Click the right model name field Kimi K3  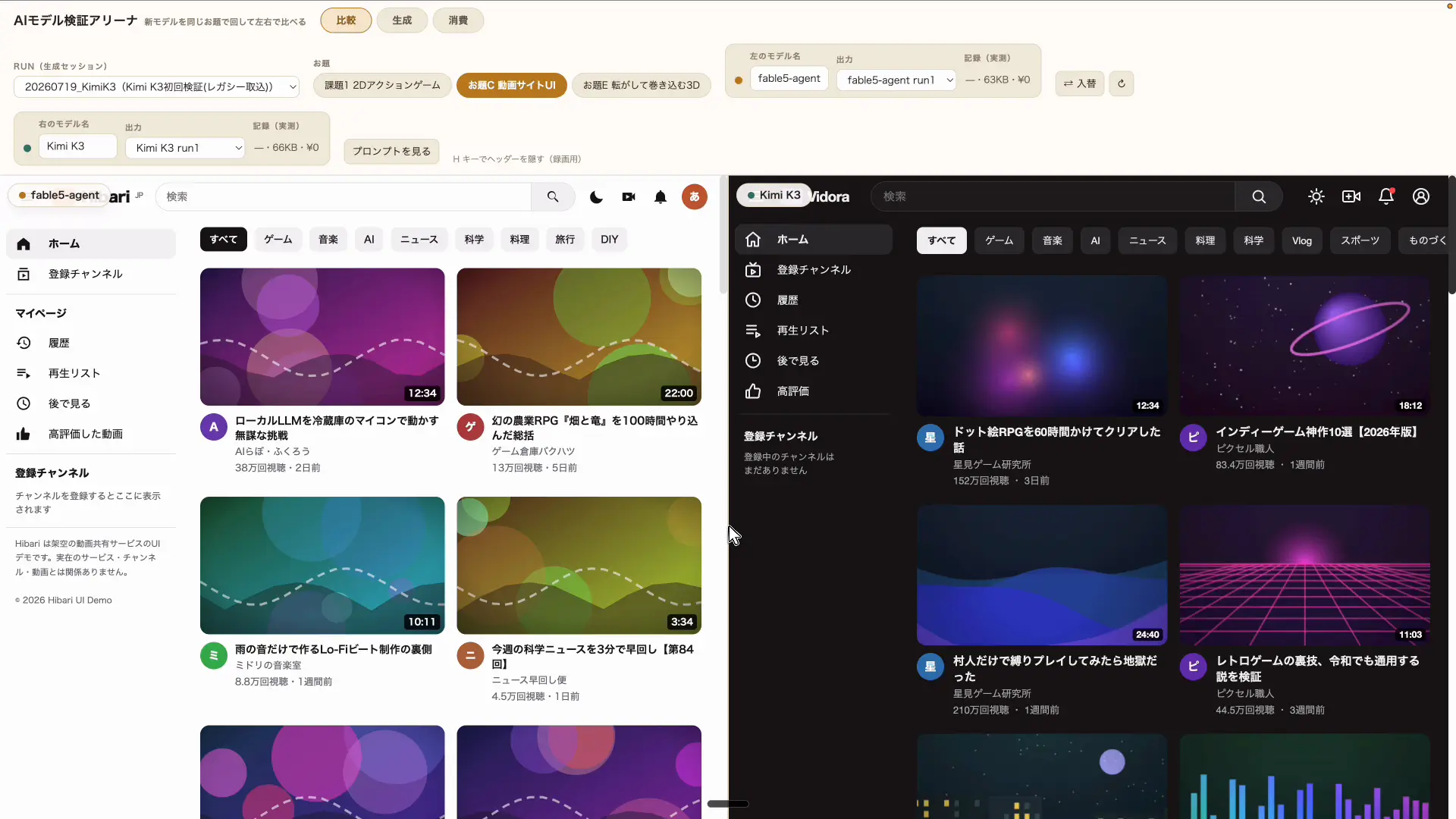pyautogui.click(x=77, y=146)
